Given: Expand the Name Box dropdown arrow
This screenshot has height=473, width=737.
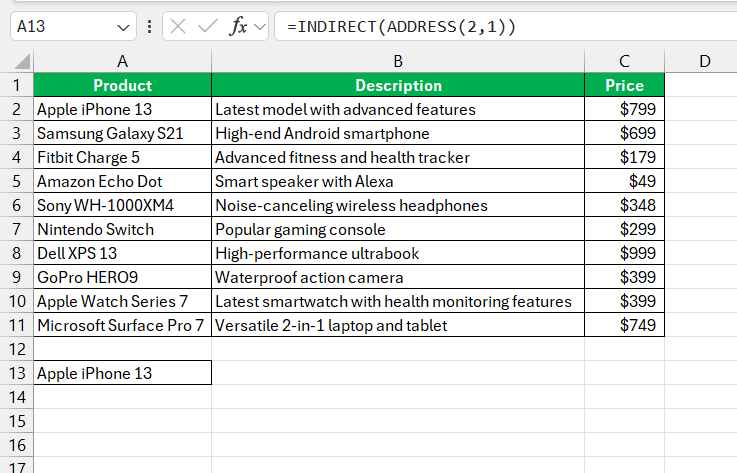Looking at the screenshot, I should click(x=123, y=27).
